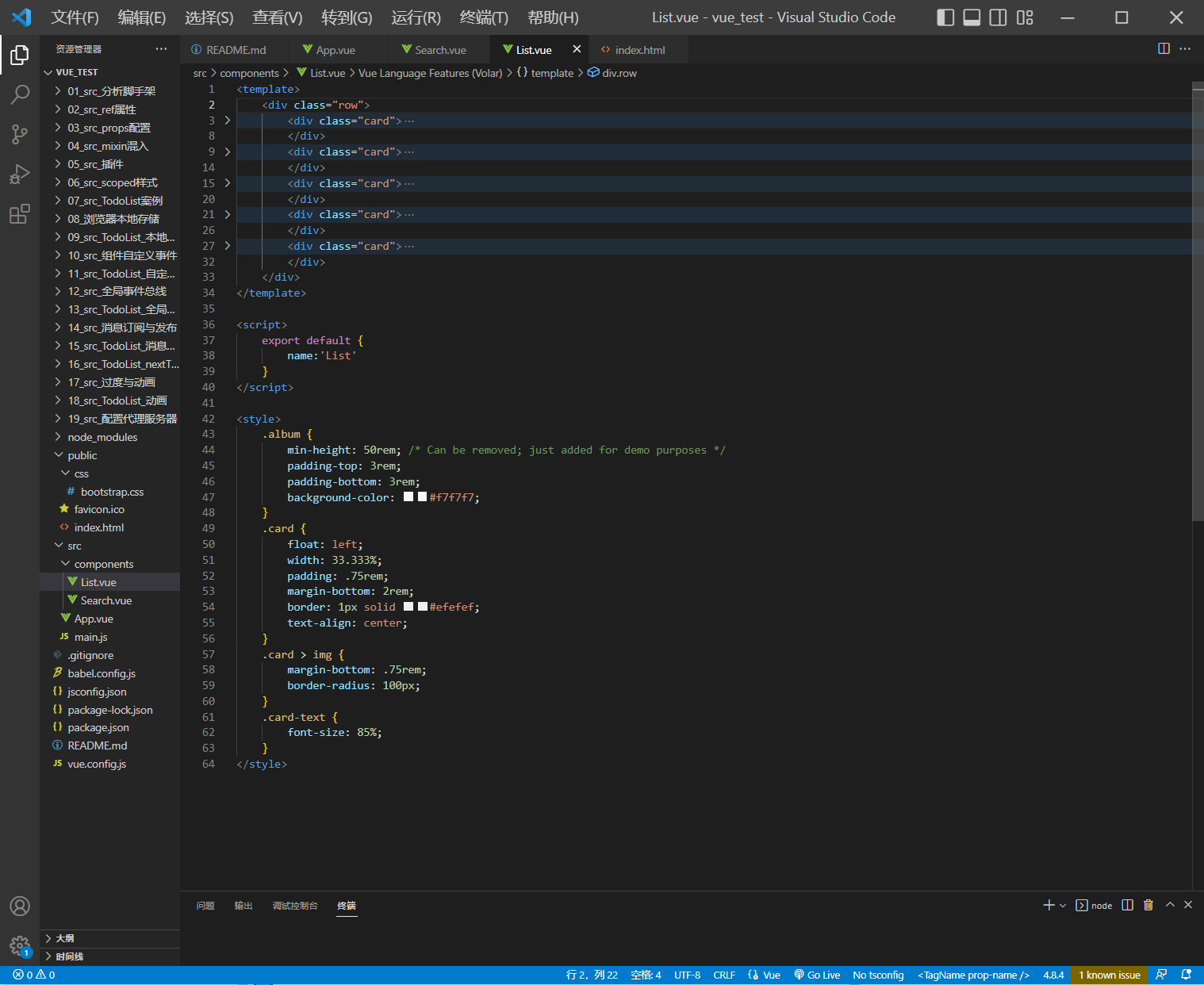The height and width of the screenshot is (985, 1204).
Task: Open main.js in explorer
Action: (109, 637)
